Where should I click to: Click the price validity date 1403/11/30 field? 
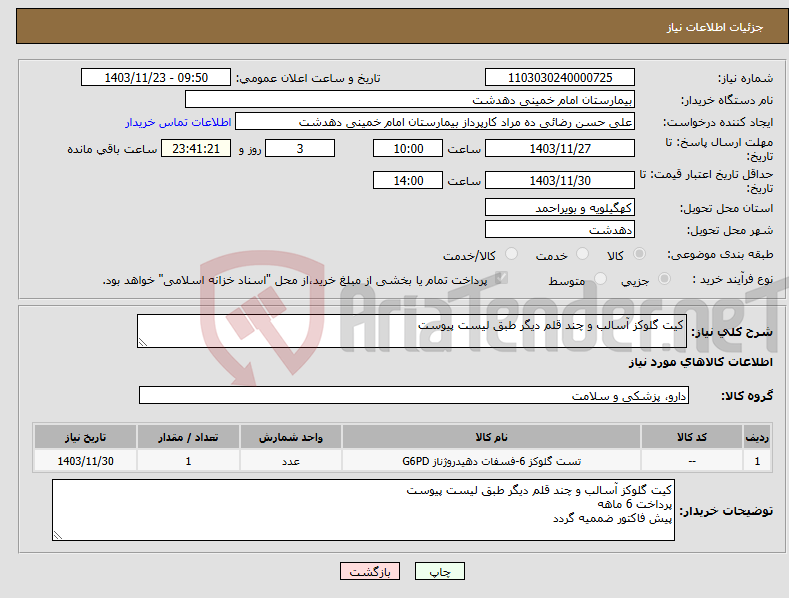(x=560, y=180)
